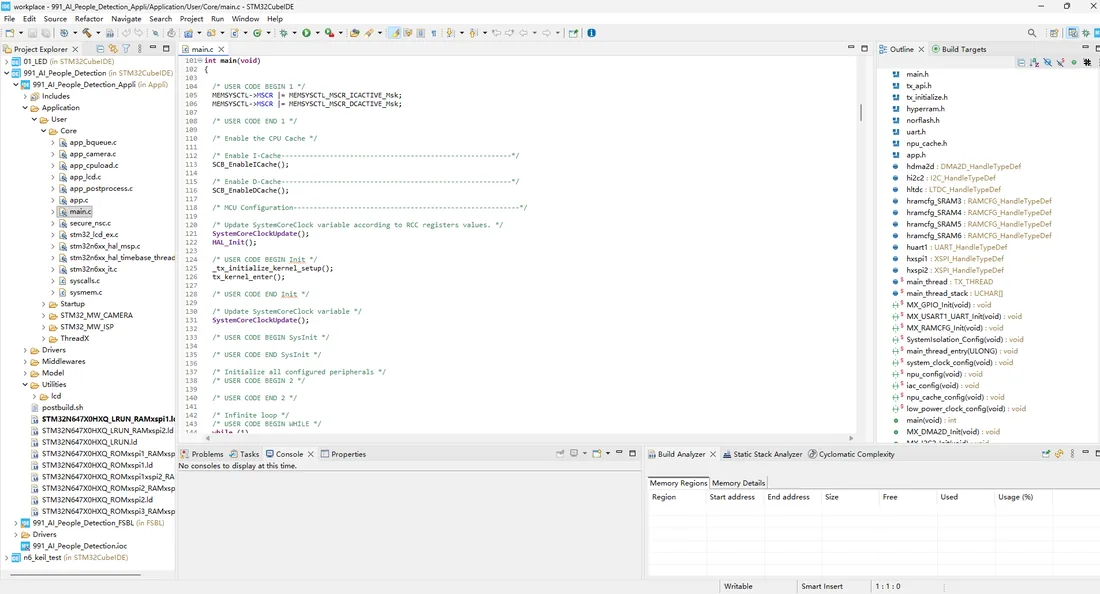1100x594 pixels.
Task: Open the Build hammer dropdown arrow
Action: tap(98, 33)
